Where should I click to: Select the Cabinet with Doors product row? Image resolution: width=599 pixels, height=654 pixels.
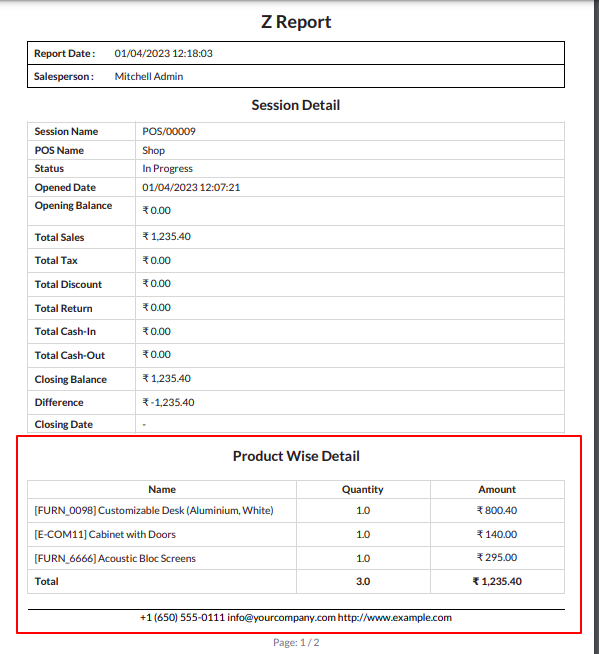tap(296, 534)
